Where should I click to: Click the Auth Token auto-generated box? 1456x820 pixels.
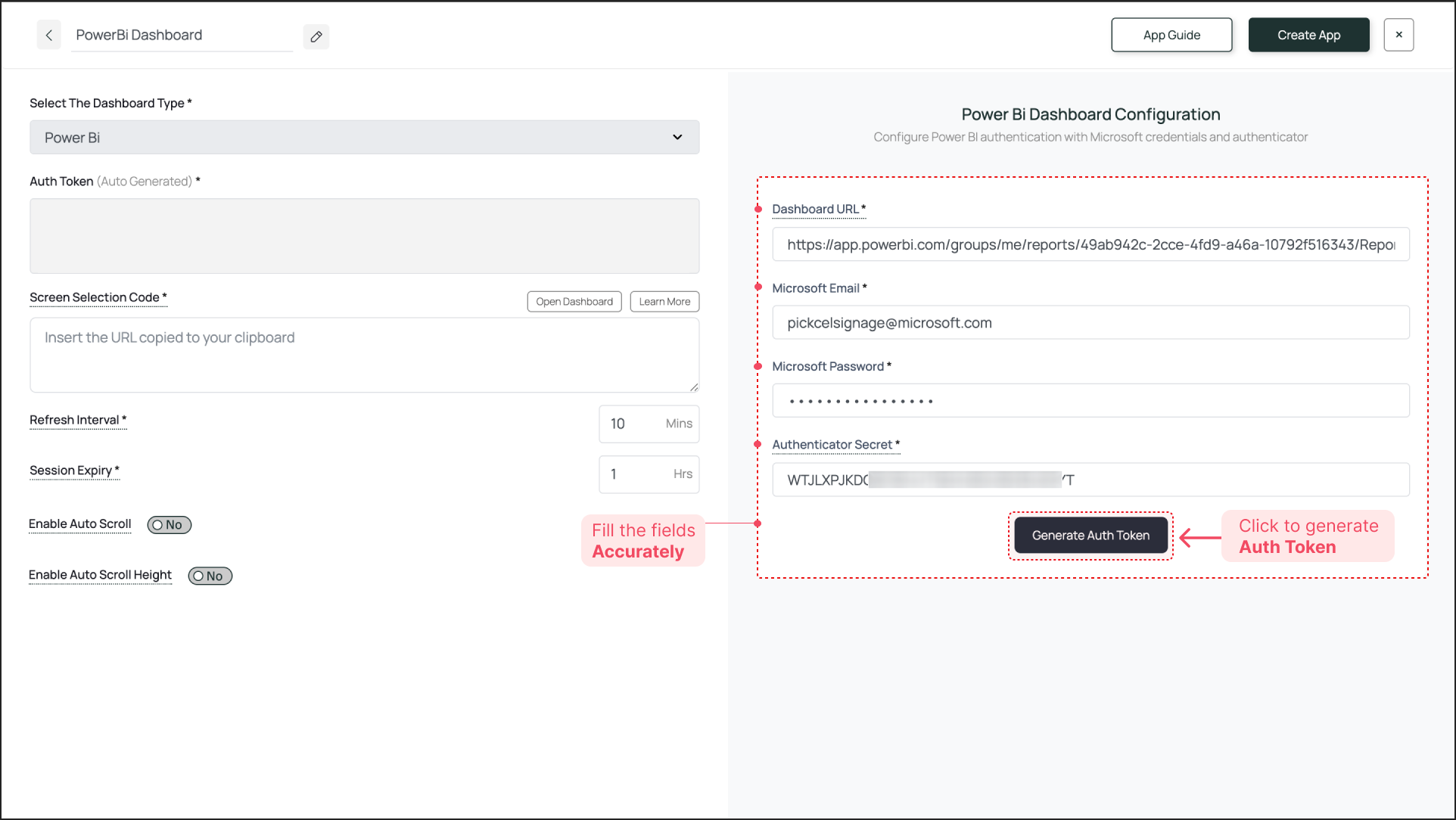363,236
